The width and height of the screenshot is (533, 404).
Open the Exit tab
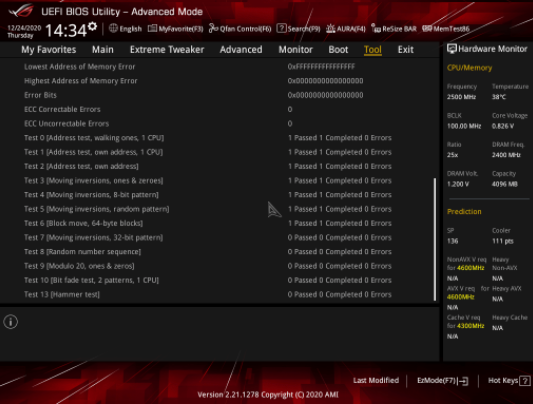click(x=406, y=50)
